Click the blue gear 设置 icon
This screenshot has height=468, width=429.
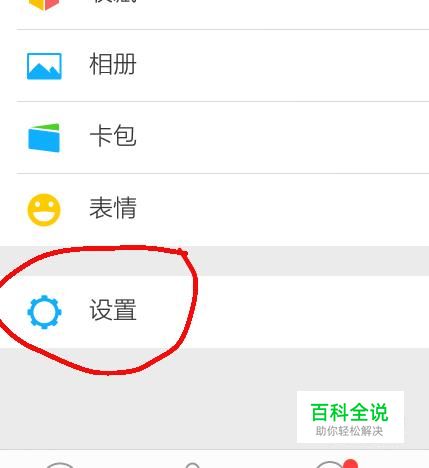click(44, 312)
